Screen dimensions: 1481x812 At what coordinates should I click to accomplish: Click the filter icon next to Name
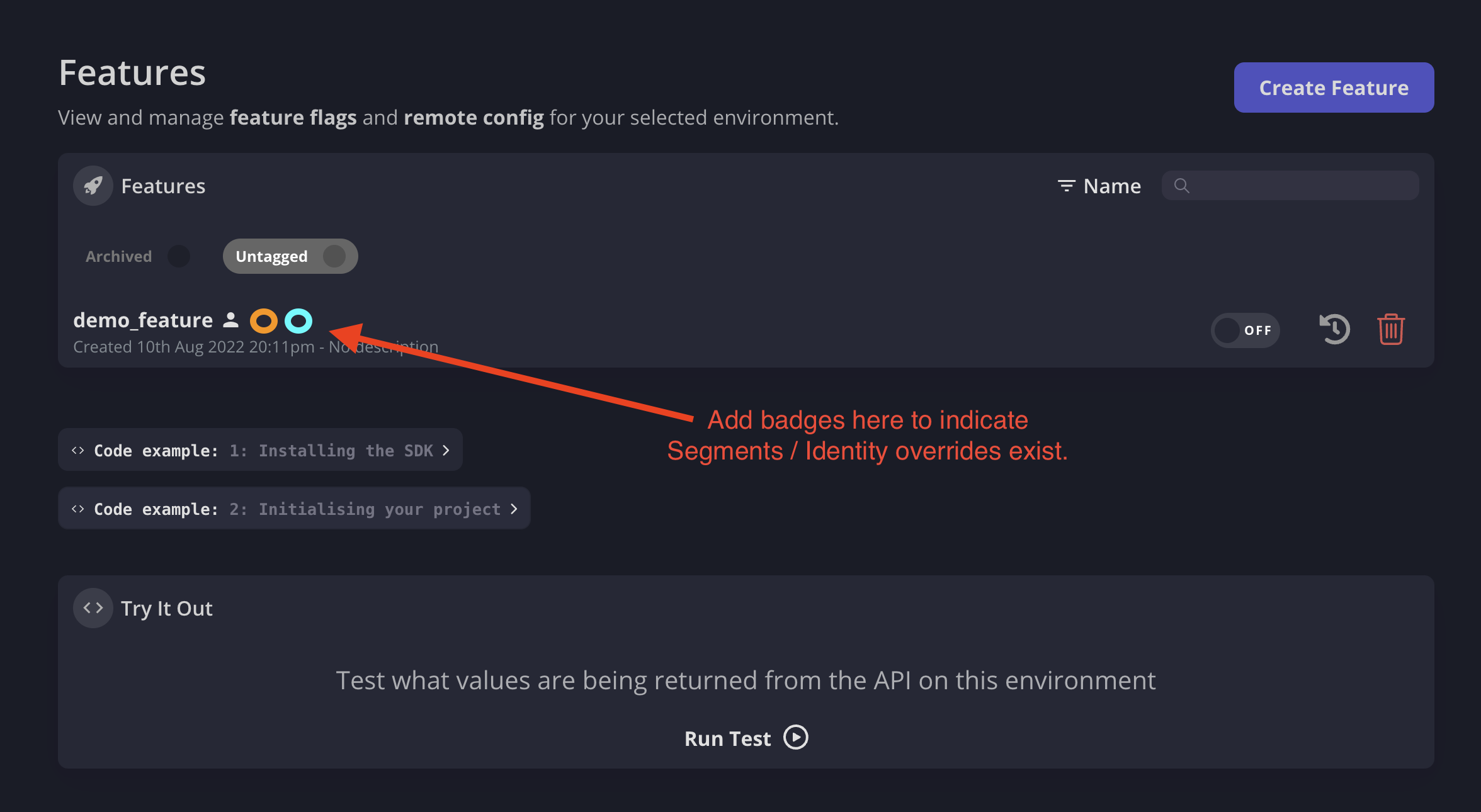(x=1066, y=185)
